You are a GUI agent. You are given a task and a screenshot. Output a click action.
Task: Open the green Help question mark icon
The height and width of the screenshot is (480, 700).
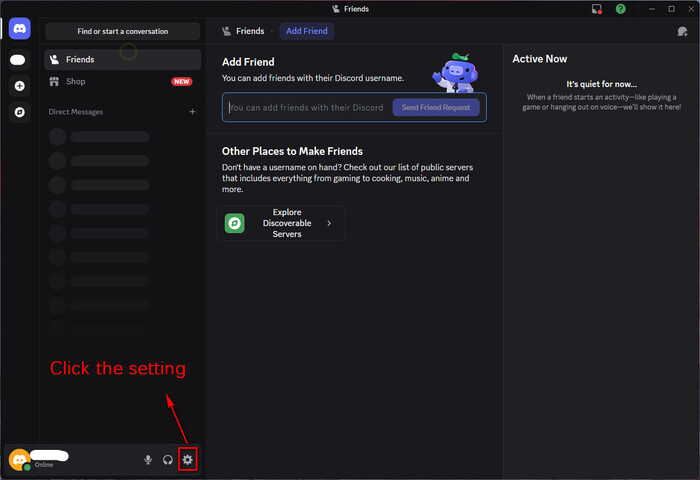(x=621, y=9)
